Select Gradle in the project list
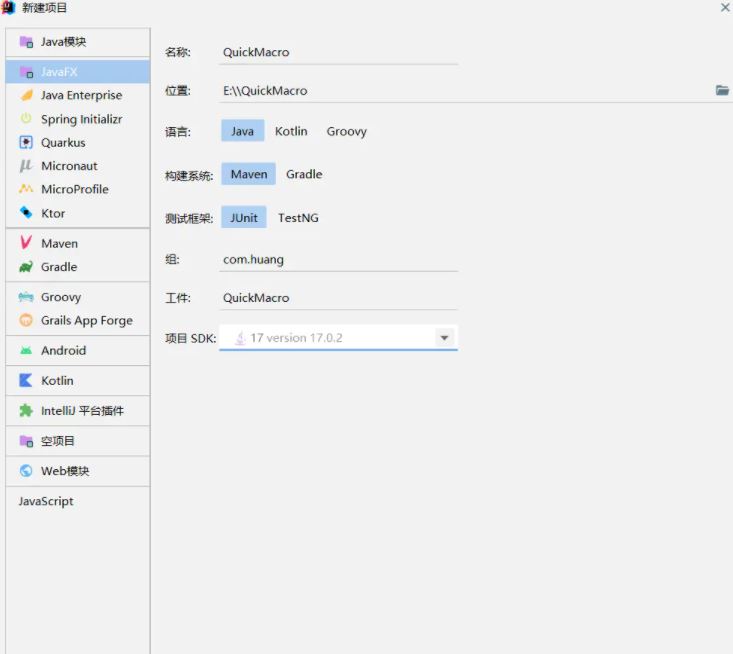The height and width of the screenshot is (654, 733). pyautogui.click(x=78, y=267)
